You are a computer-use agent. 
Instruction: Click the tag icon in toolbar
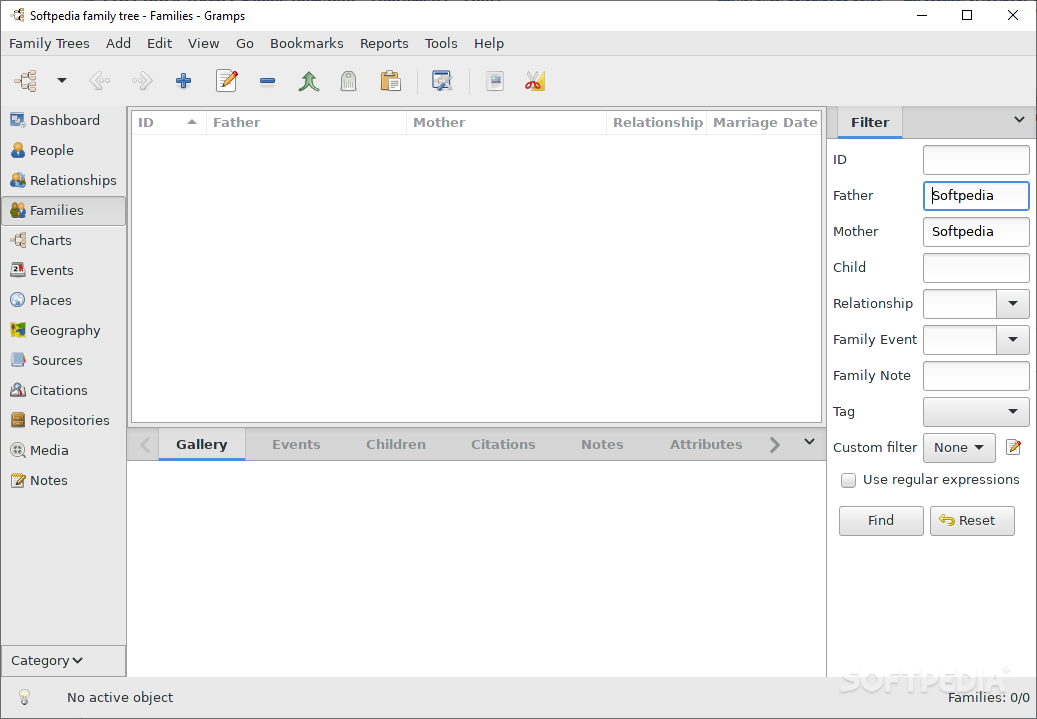click(349, 81)
